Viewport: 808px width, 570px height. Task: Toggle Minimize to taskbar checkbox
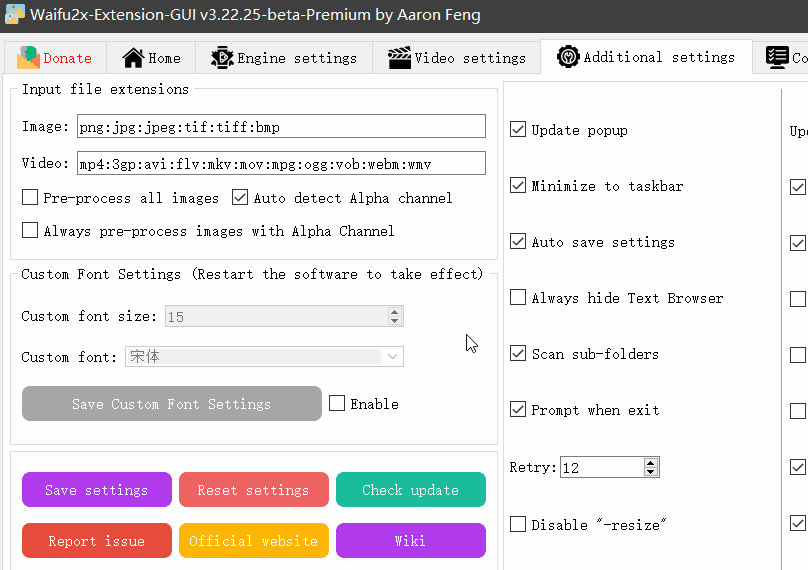tap(518, 185)
